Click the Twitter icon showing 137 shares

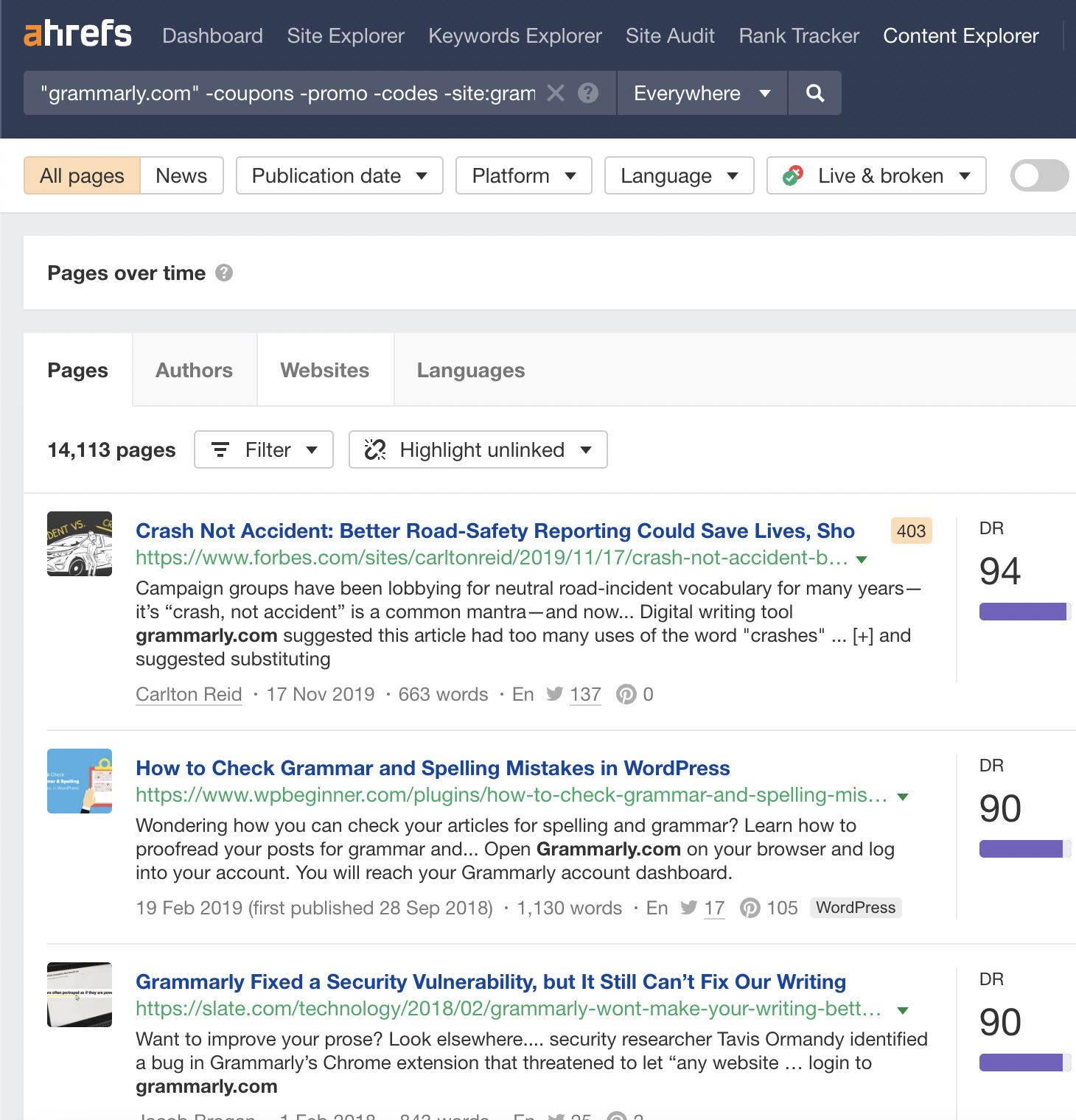point(555,693)
